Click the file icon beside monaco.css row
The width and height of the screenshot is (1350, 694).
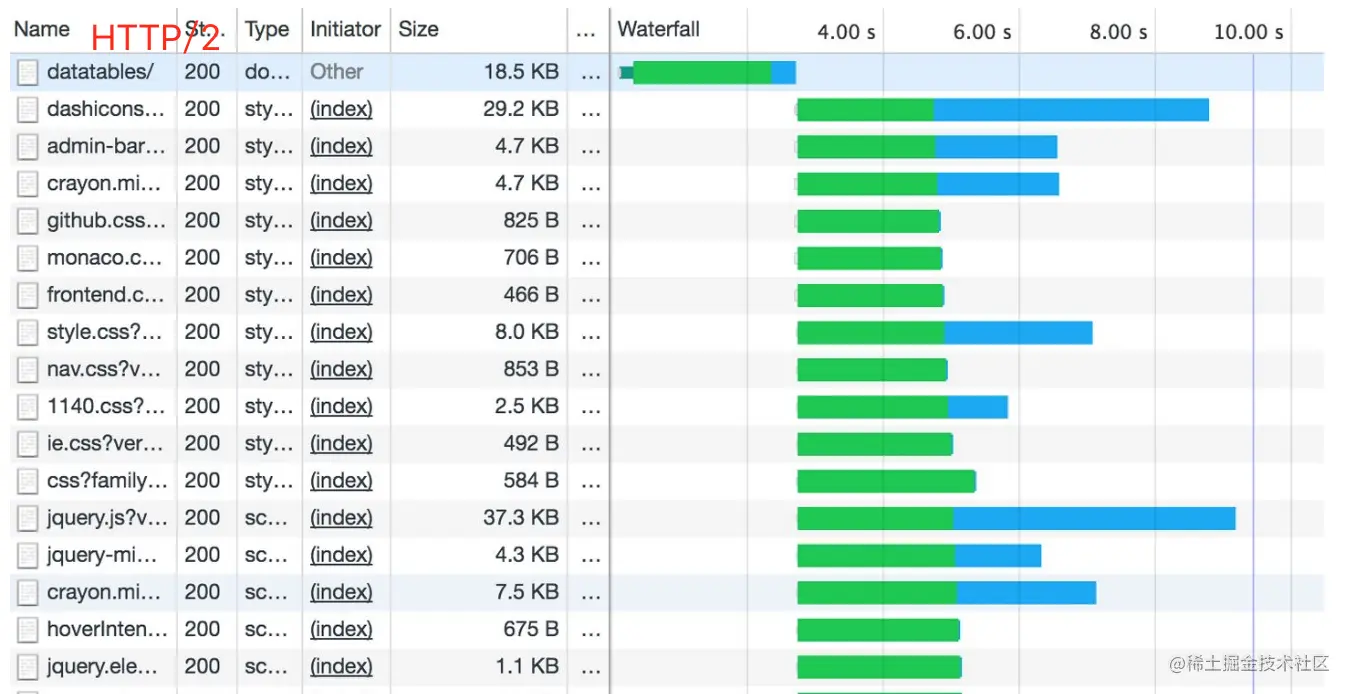(28, 258)
